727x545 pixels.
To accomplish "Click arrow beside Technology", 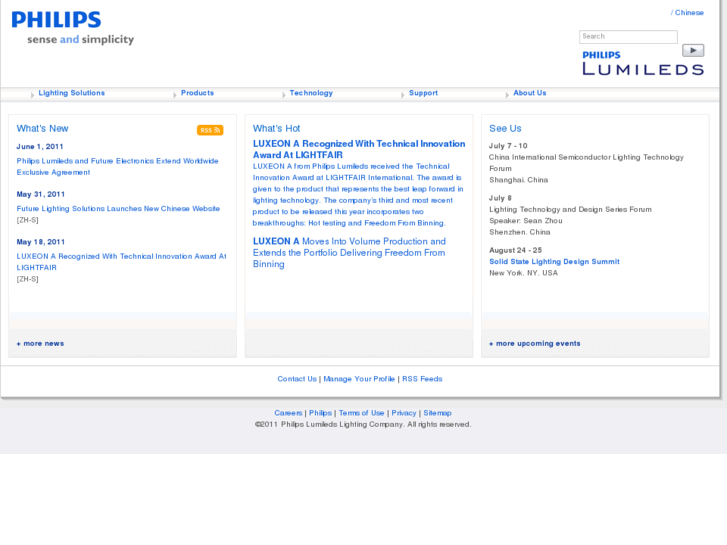I will [283, 95].
